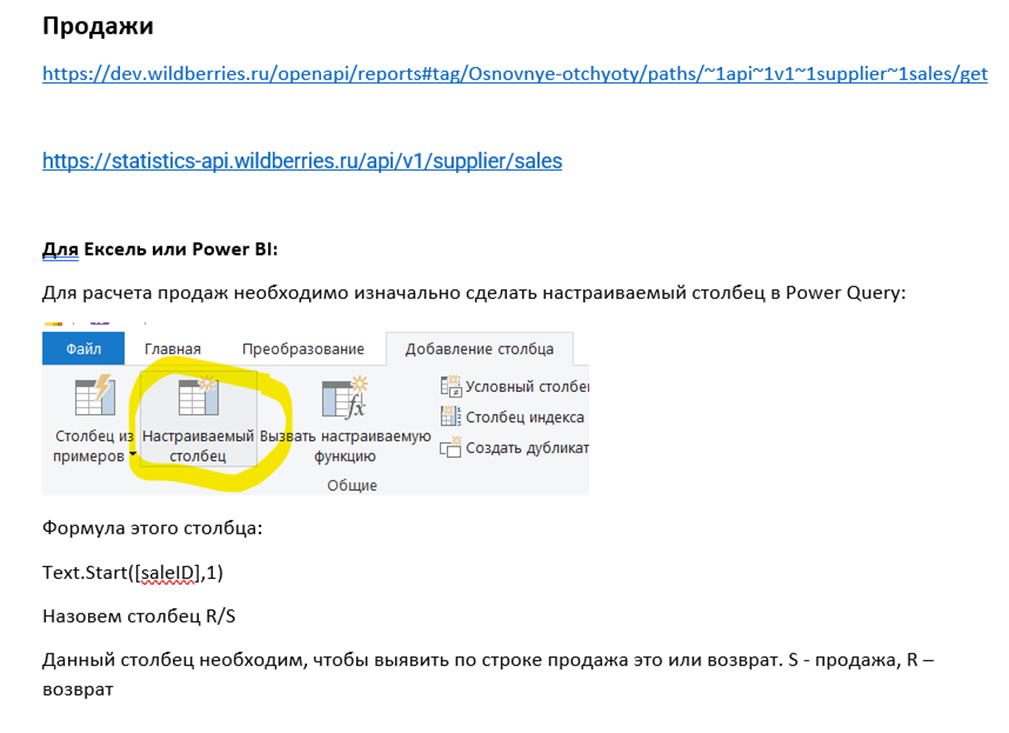Screen dimensions: 1009x733
Task: Click the Создать дубликат label
Action: click(x=527, y=448)
